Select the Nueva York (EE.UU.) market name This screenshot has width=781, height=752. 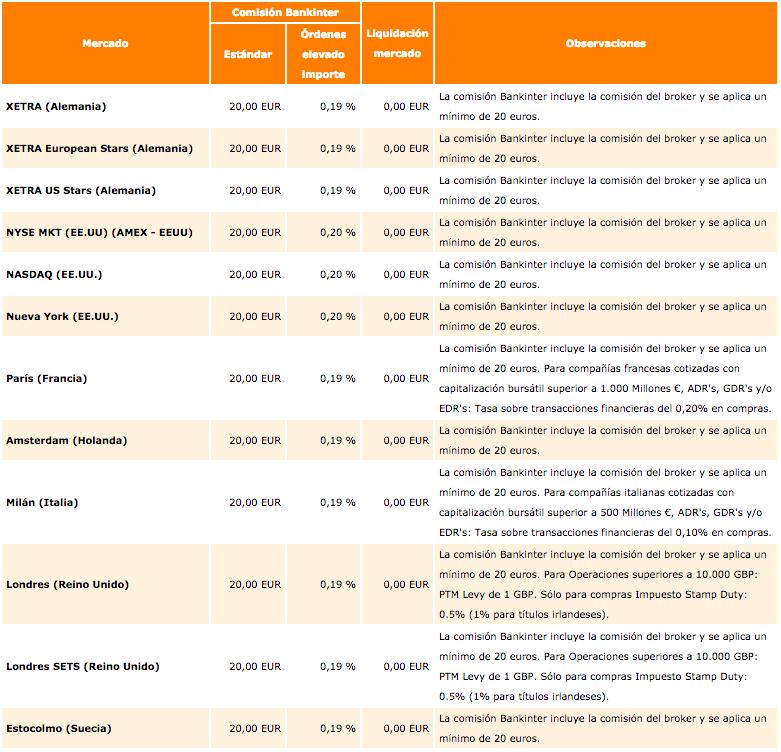click(62, 316)
